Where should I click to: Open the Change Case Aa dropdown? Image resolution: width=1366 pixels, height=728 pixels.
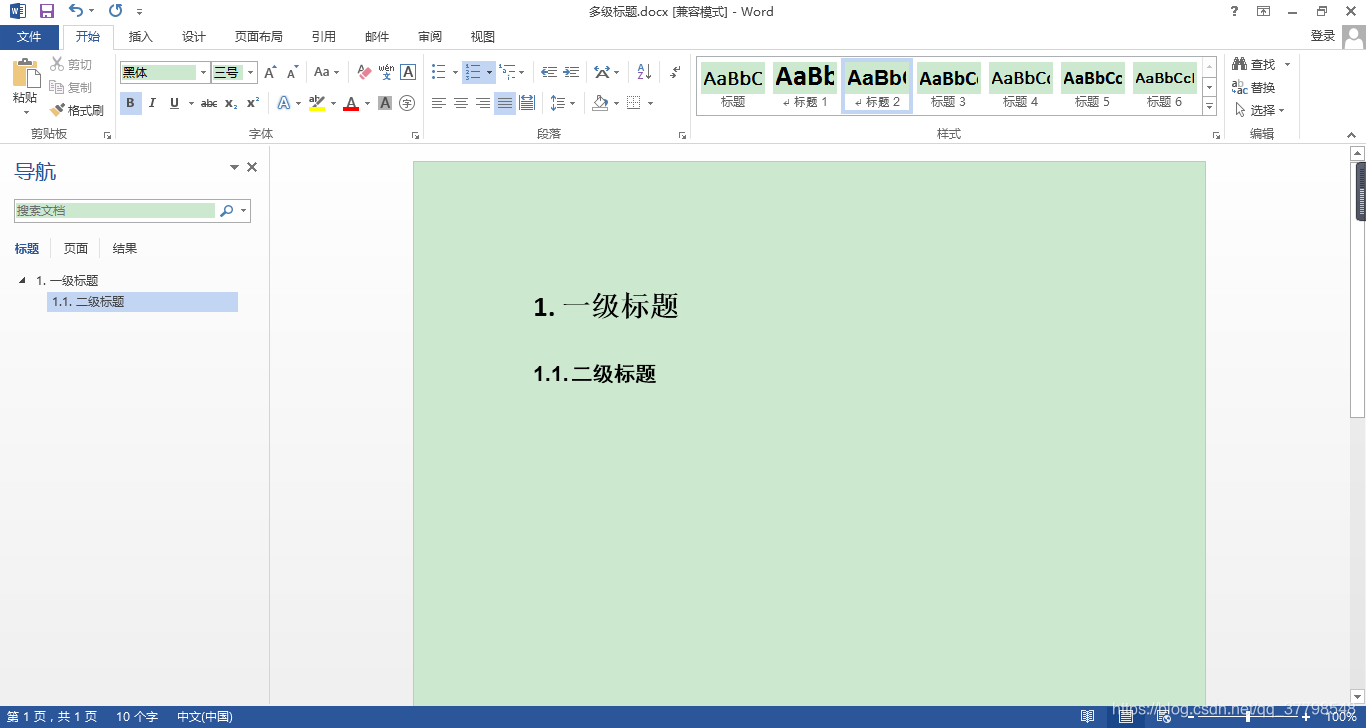[326, 72]
